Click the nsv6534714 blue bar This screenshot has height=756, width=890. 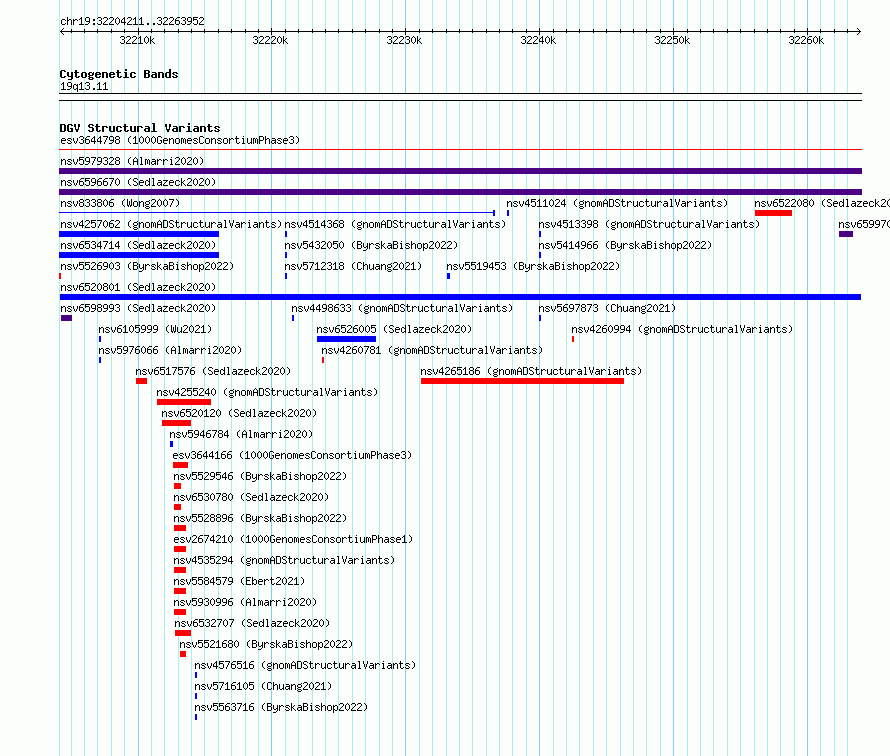[x=139, y=255]
